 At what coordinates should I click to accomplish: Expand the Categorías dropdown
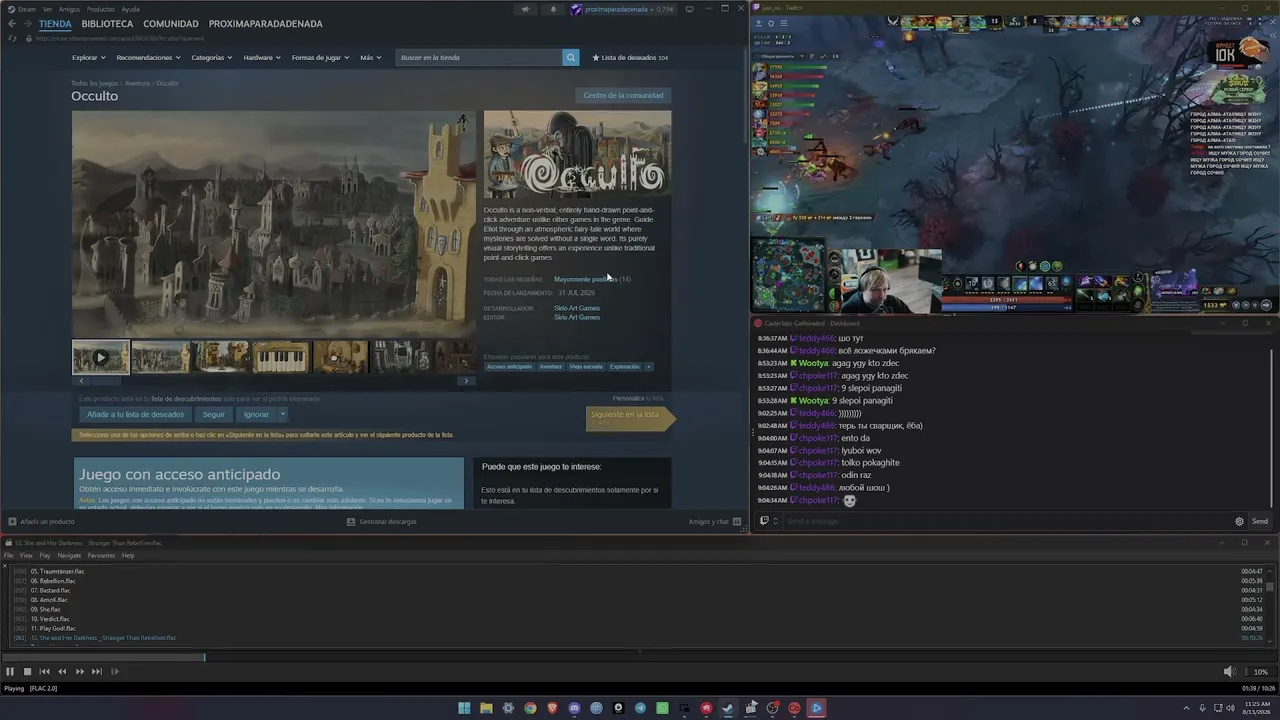pyautogui.click(x=212, y=57)
